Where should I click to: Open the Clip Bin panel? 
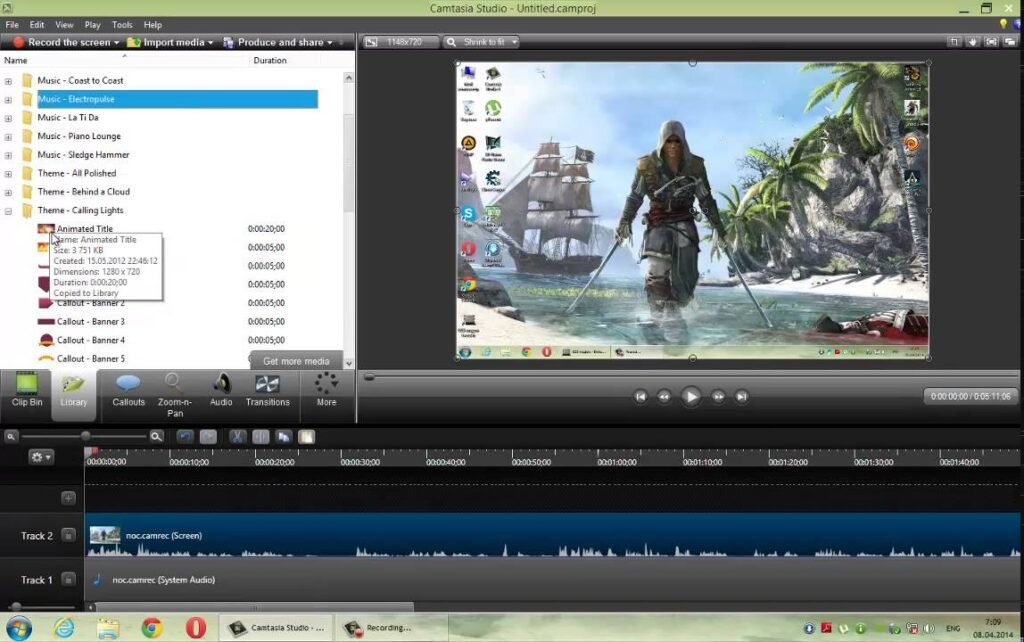27,389
